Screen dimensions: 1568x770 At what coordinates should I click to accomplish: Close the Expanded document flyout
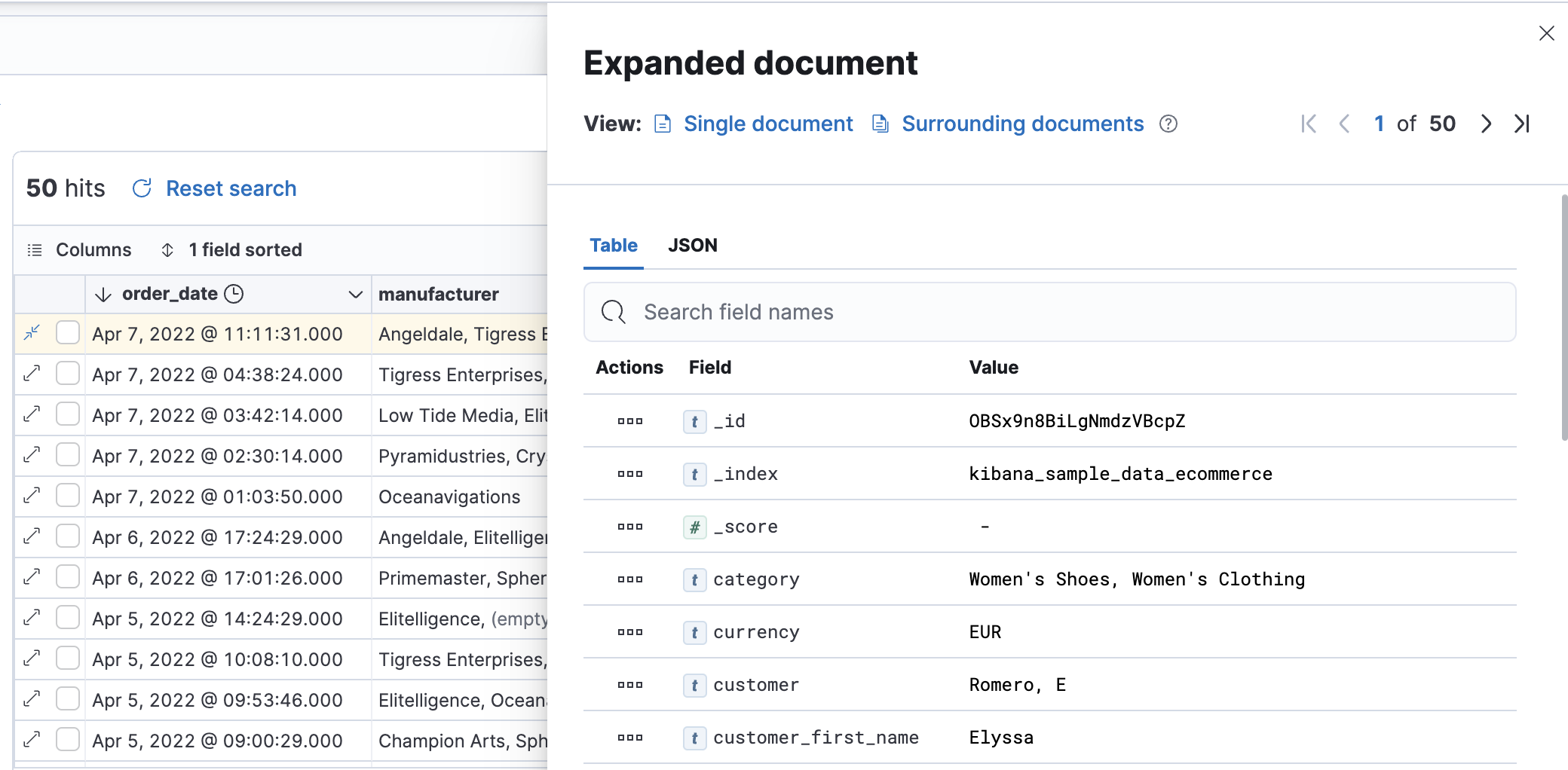coord(1546,33)
